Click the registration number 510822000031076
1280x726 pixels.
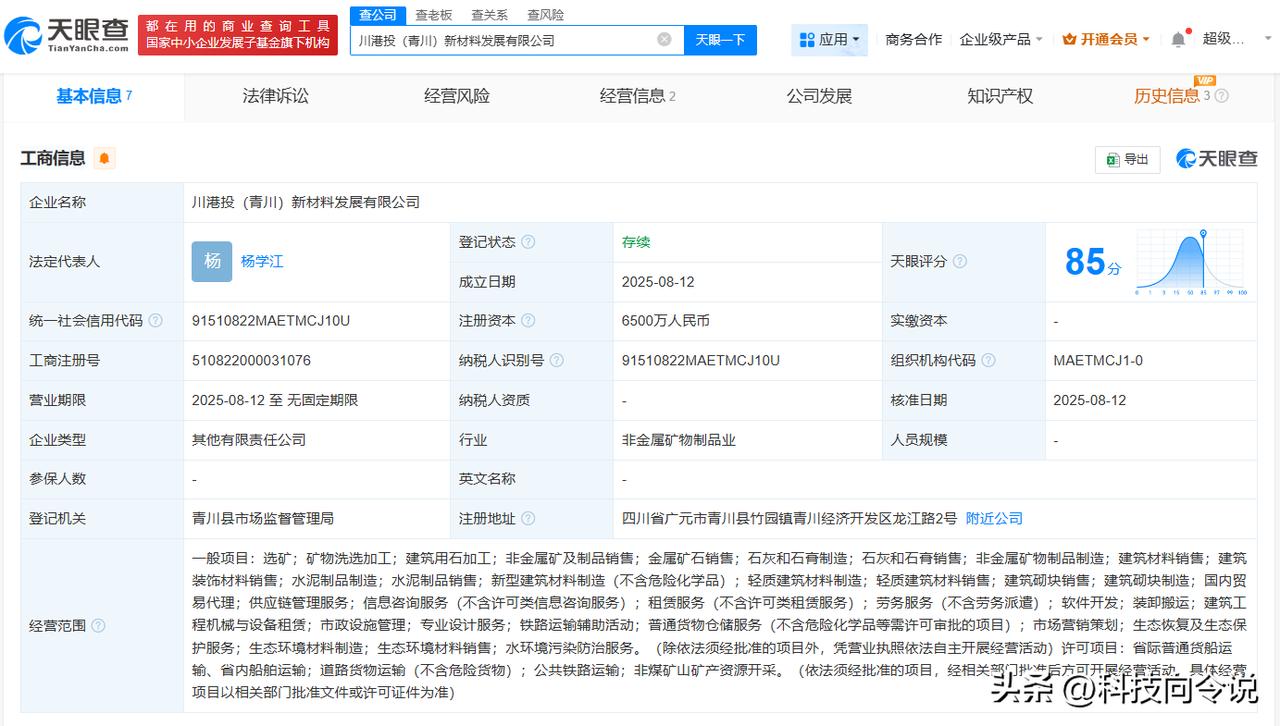(251, 360)
